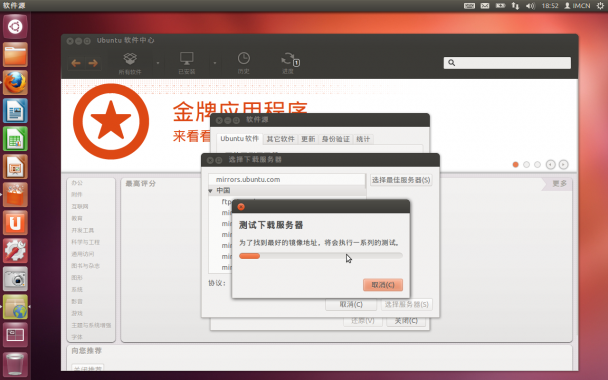This screenshot has width=608, height=380.
Task: Open the sound volume indicator
Action: pyautogui.click(x=530, y=6)
